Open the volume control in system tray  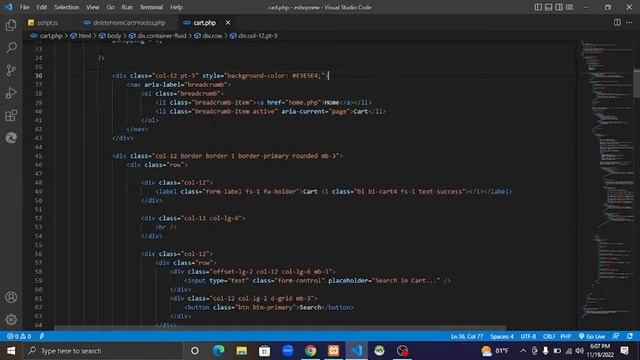point(580,351)
